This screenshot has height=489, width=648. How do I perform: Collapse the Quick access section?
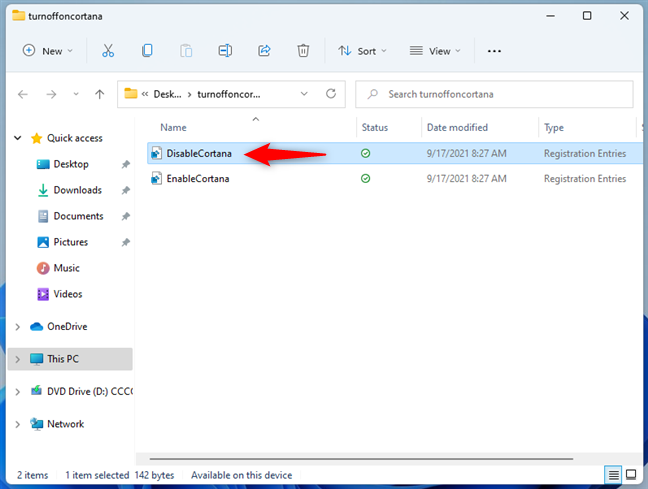[17, 138]
